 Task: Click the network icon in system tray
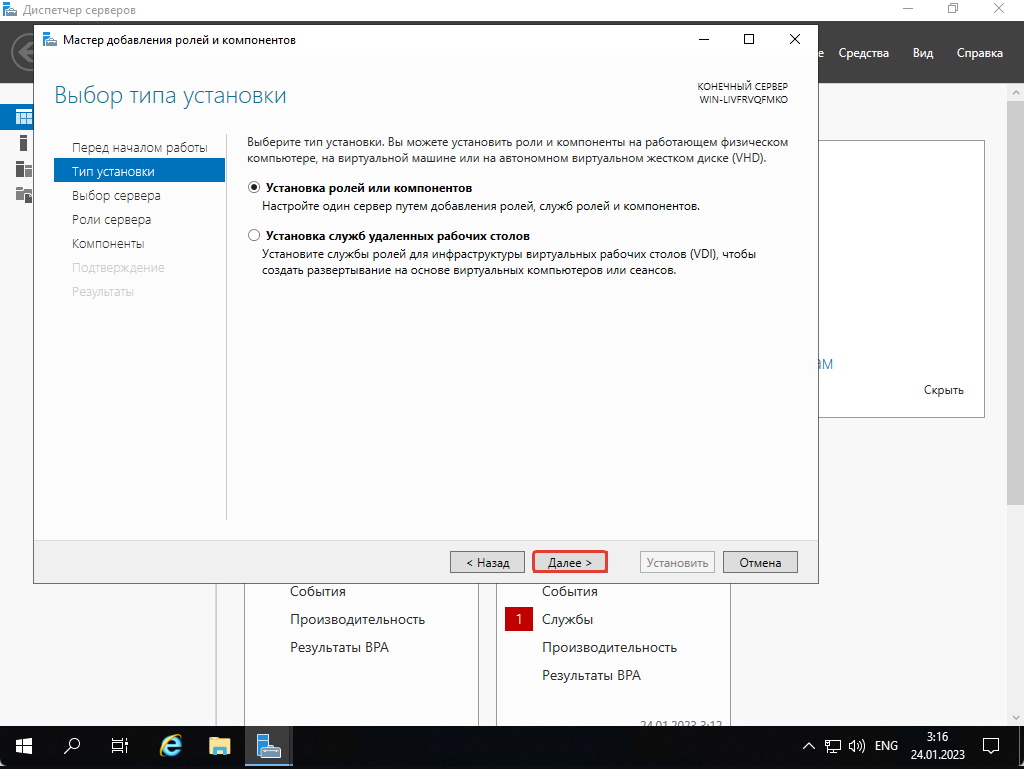832,747
